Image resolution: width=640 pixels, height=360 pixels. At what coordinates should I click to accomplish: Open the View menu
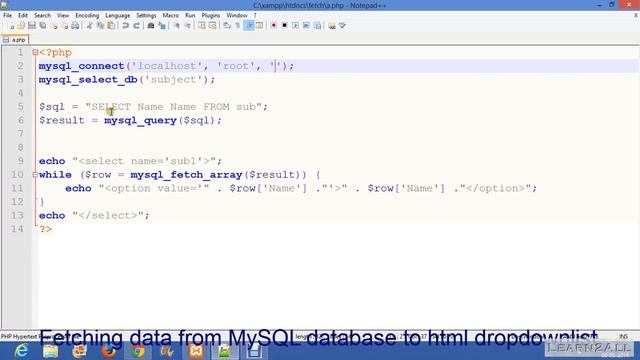point(62,15)
